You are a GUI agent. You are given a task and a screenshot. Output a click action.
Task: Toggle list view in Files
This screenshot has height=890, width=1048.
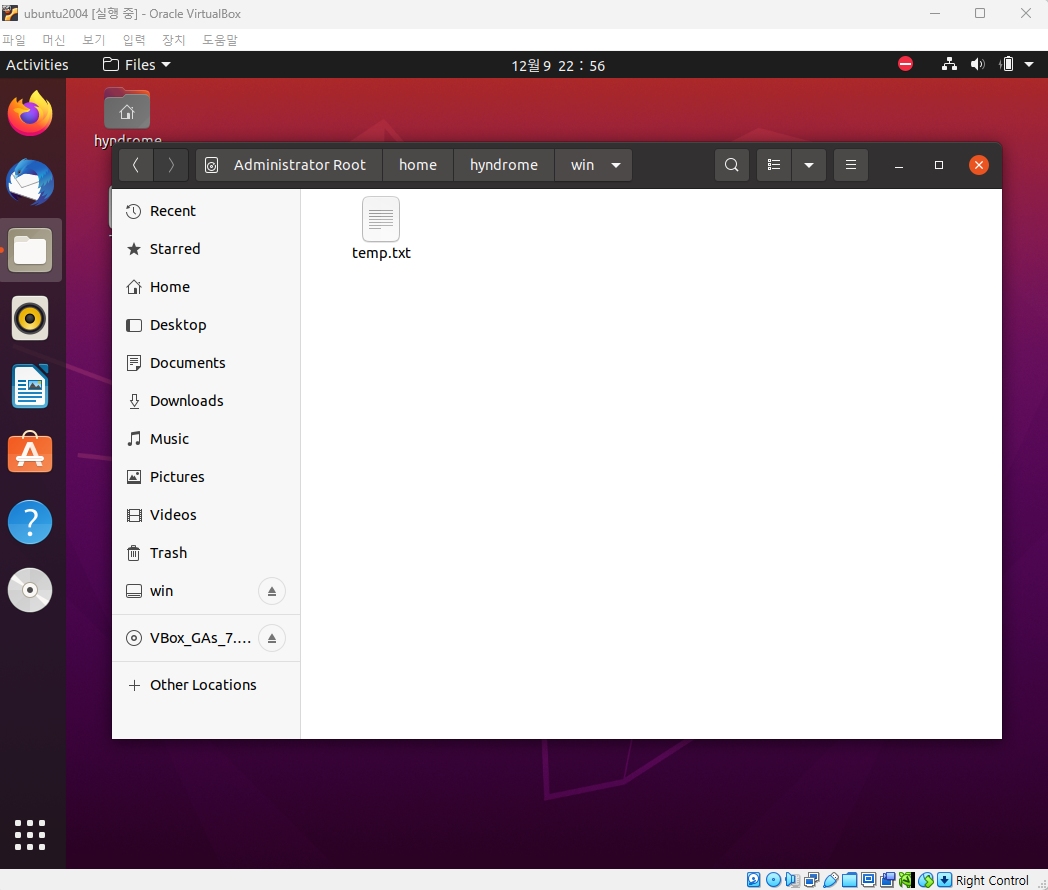point(774,165)
